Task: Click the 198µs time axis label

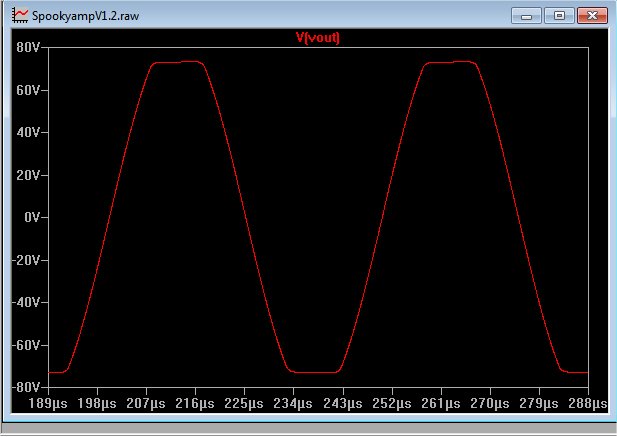Action: click(97, 404)
